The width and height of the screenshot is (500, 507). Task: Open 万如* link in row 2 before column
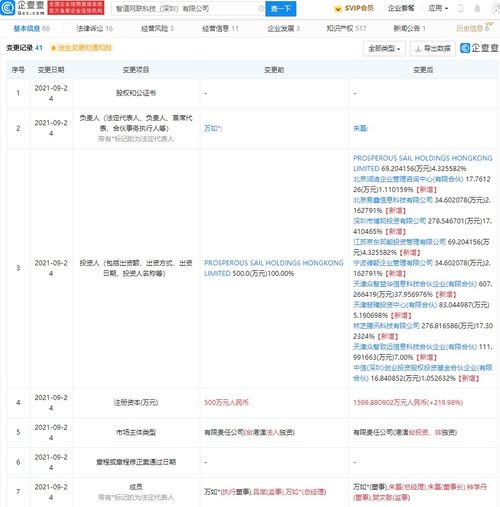click(213, 128)
